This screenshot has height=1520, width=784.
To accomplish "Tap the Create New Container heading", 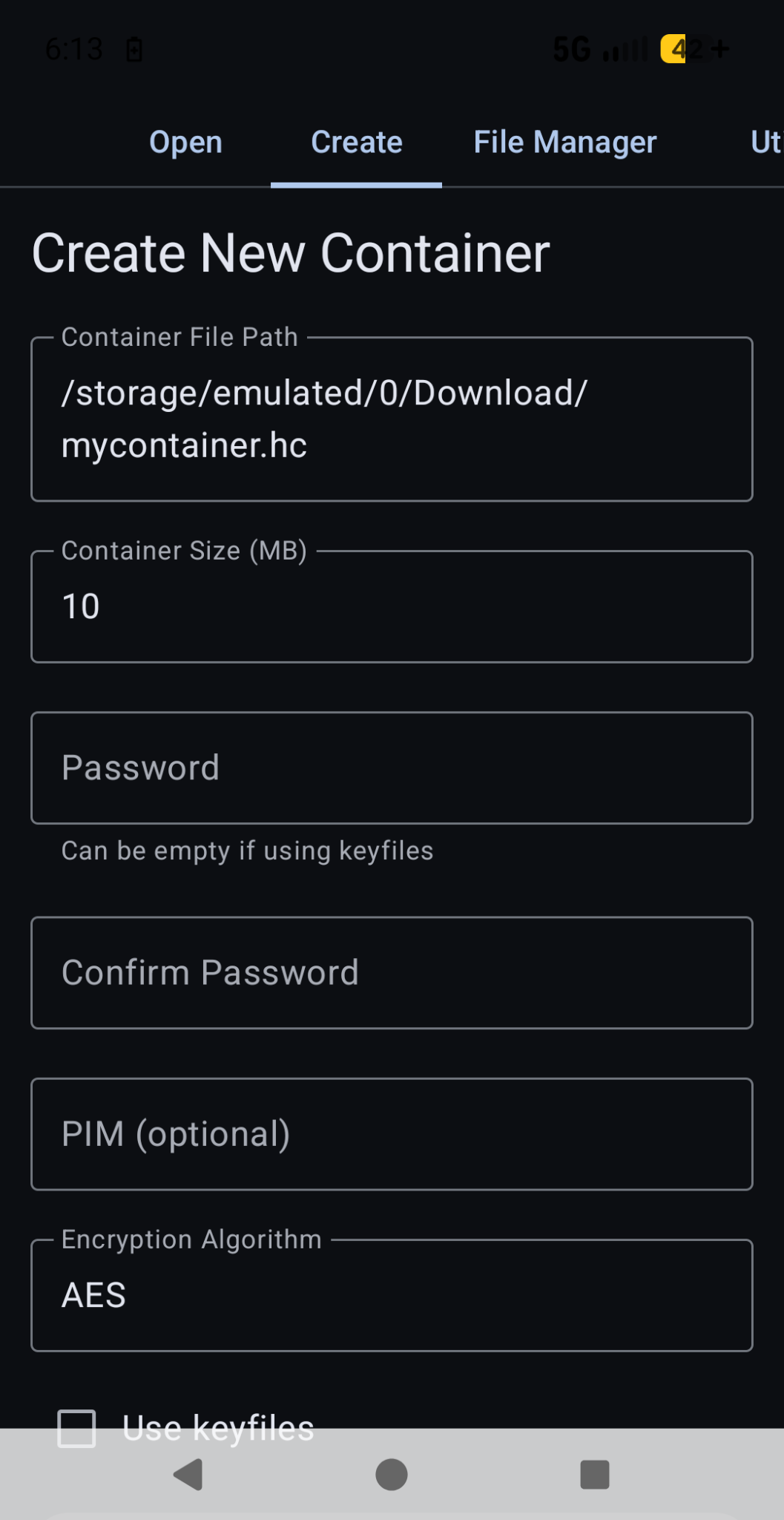I will pyautogui.click(x=291, y=254).
